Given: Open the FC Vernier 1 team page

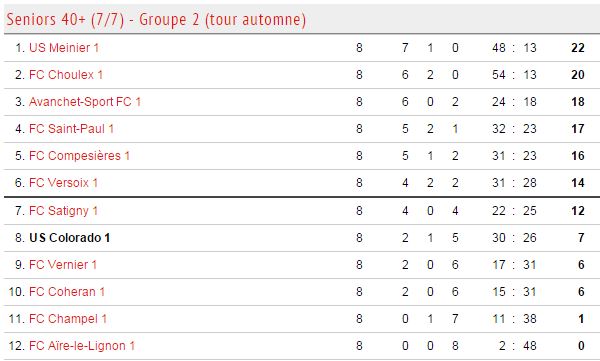Looking at the screenshot, I should coord(63,265).
